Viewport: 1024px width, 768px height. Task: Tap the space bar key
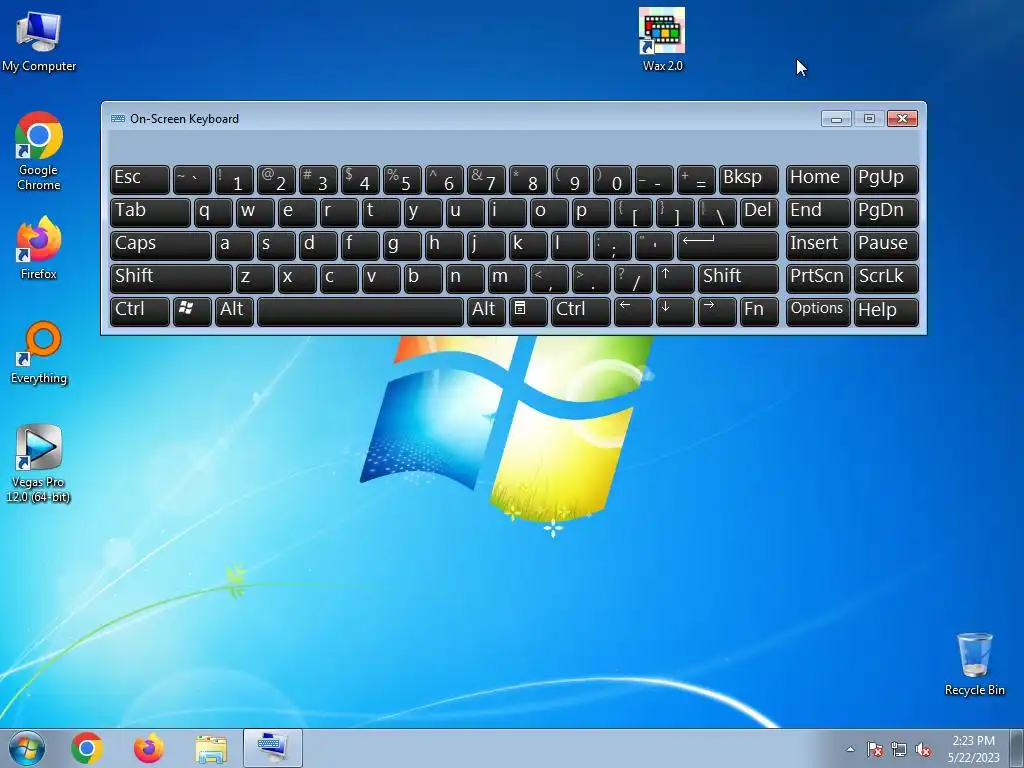pyautogui.click(x=360, y=312)
